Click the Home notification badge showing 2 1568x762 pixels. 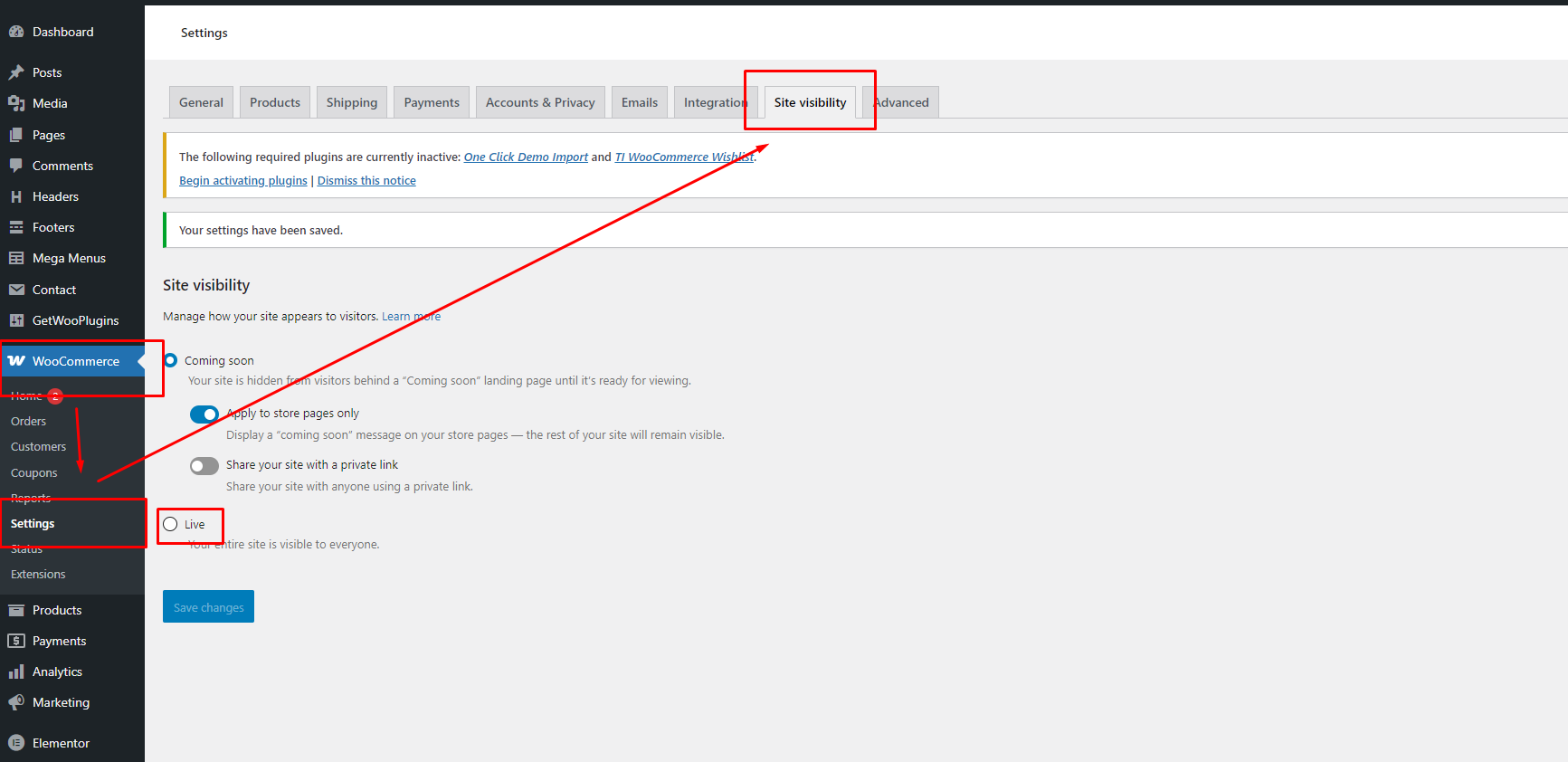55,395
